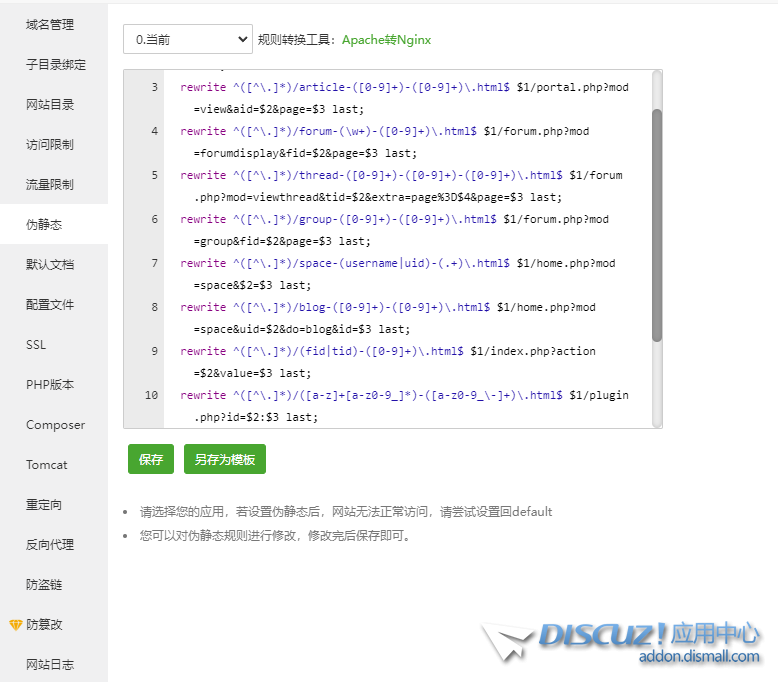Click the group rewrite rule on line 6
The width and height of the screenshot is (778, 682).
394,230
